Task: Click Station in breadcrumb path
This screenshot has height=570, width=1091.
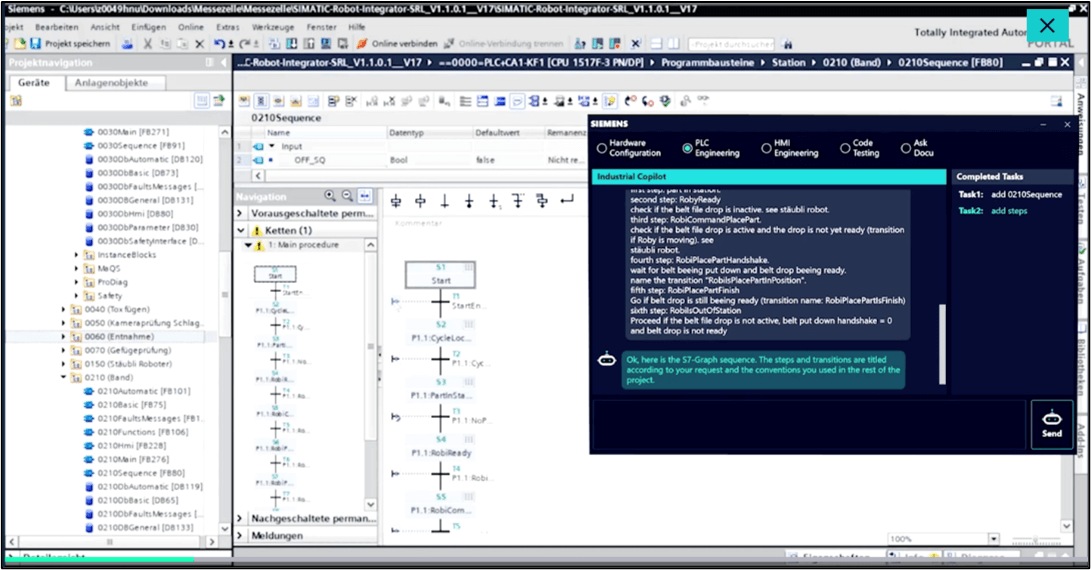Action: pyautogui.click(x=788, y=63)
